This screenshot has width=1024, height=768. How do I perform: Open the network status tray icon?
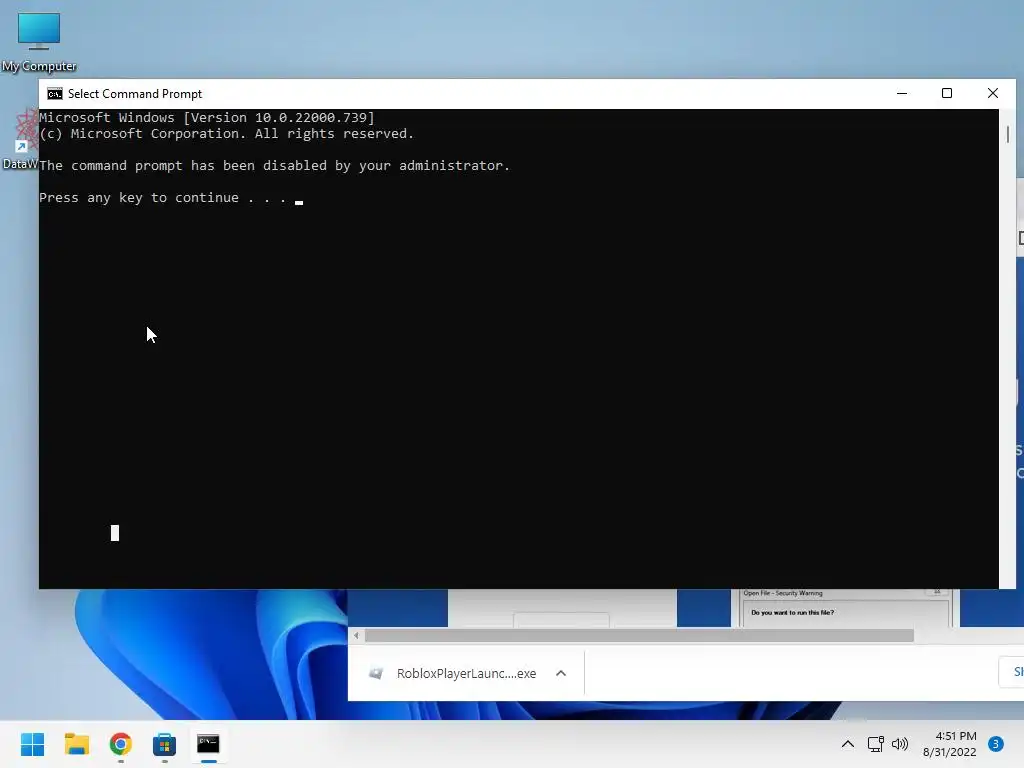875,744
